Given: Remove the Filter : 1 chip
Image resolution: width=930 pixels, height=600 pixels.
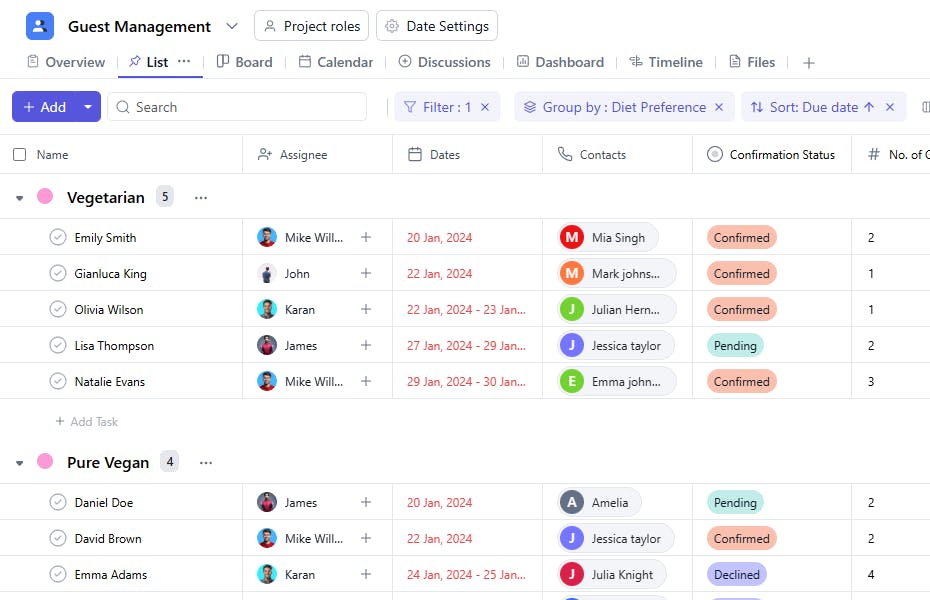Looking at the screenshot, I should coord(485,107).
